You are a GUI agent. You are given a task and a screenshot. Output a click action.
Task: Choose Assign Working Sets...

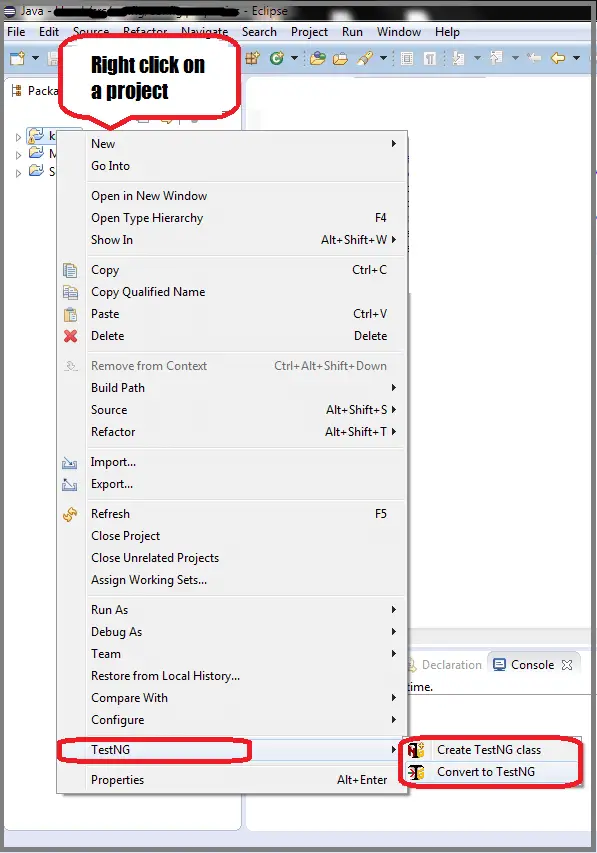(x=232, y=580)
